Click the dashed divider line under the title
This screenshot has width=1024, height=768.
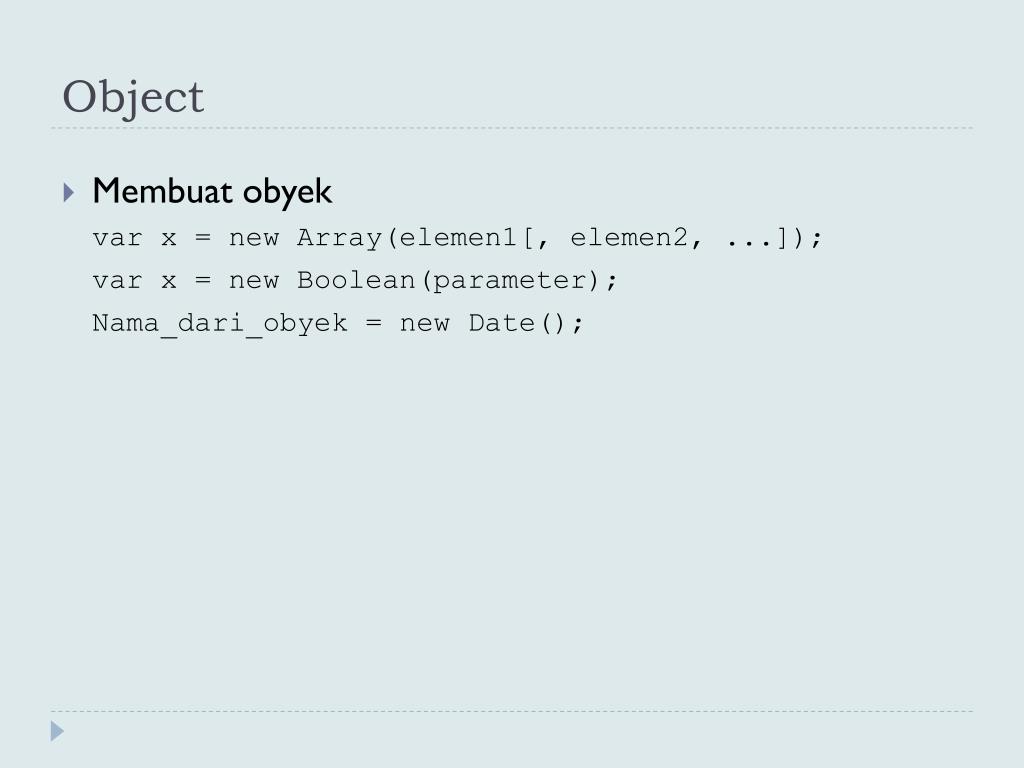pos(512,128)
